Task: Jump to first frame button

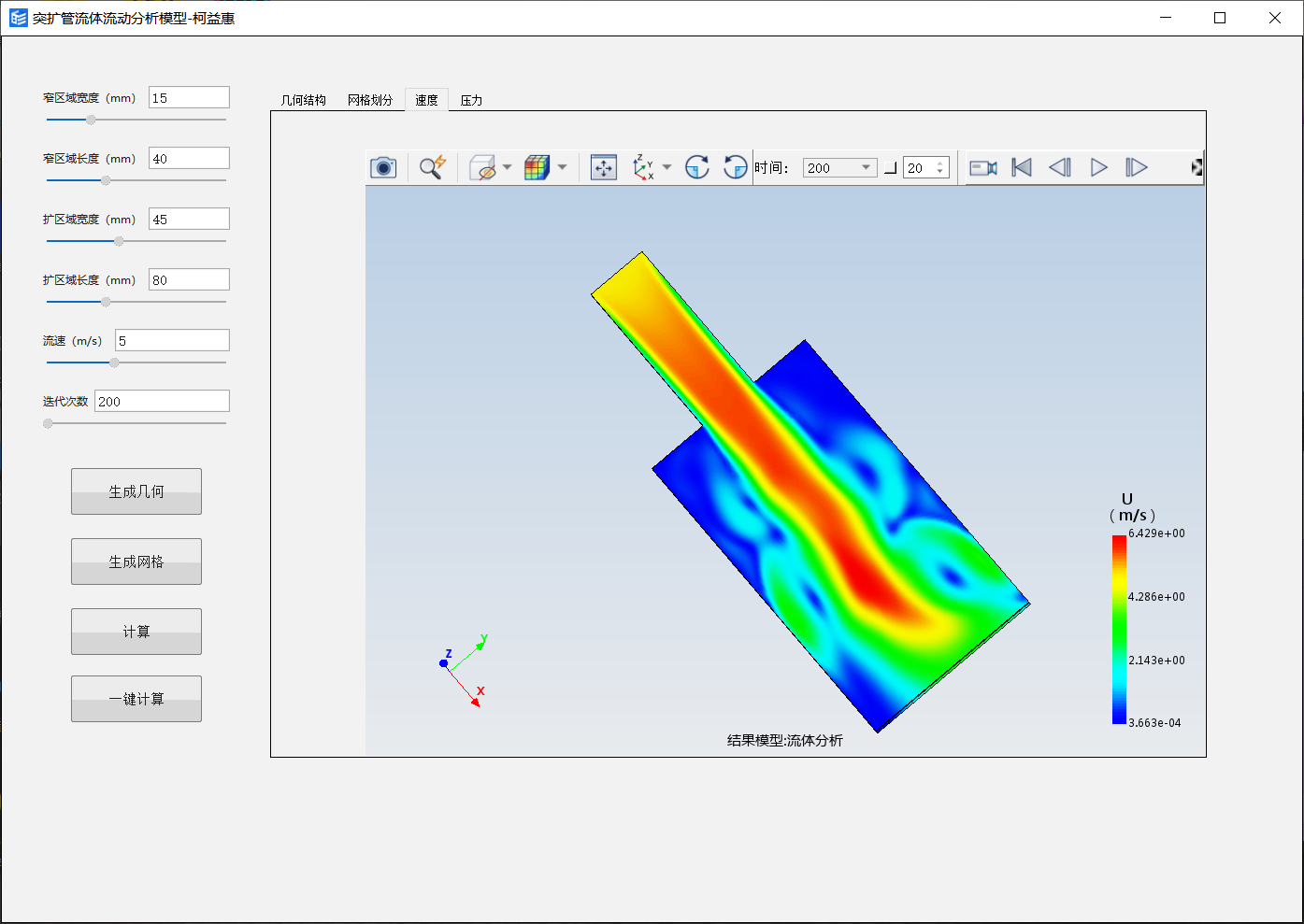Action: pos(1022,167)
